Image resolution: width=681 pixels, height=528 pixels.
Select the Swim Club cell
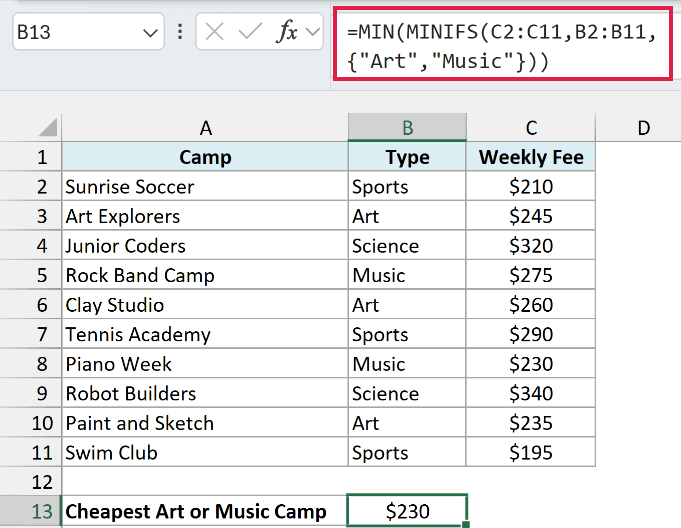(x=205, y=452)
